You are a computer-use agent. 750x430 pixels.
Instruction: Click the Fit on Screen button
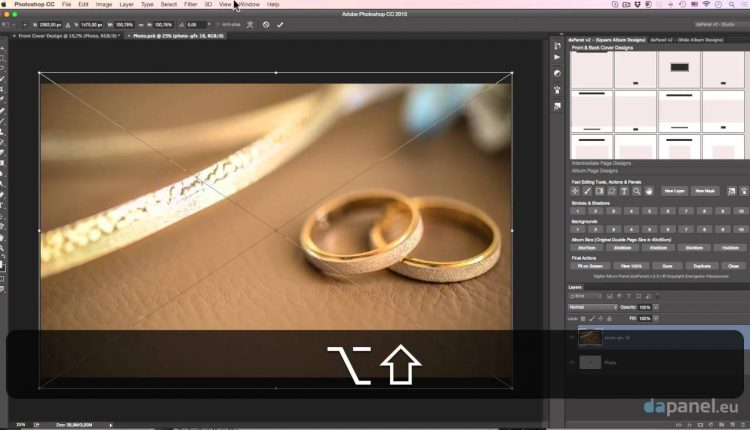[590, 266]
